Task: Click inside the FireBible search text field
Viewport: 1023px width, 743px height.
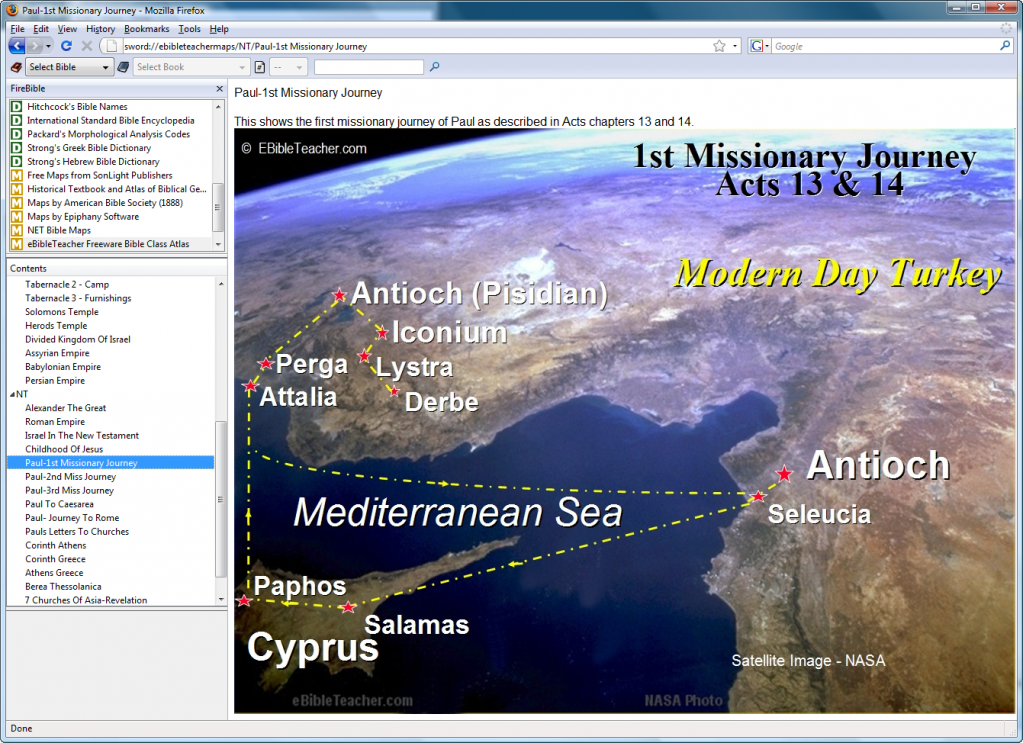Action: pos(368,67)
